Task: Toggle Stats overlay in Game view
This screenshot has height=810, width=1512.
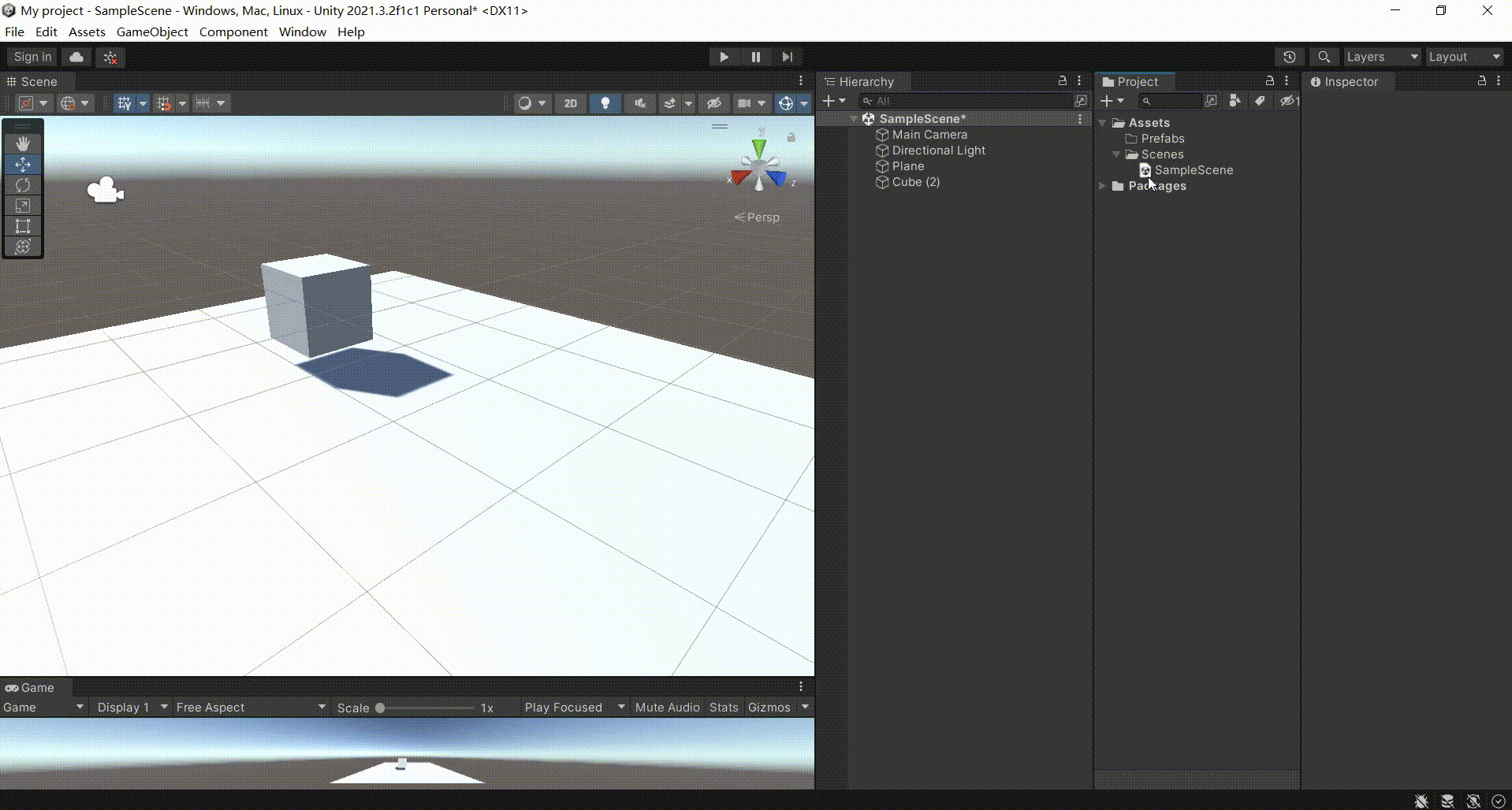Action: (724, 708)
